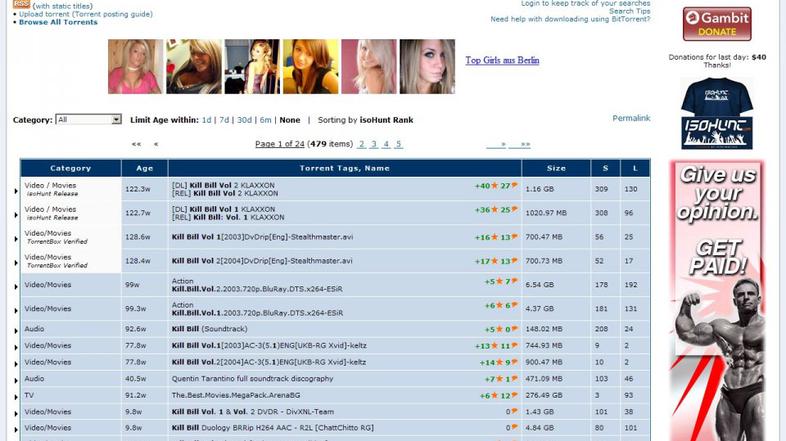Click star icon on Kill.Bill.Vol.2 720p BluRay row
This screenshot has width=786, height=441.
coord(499,281)
